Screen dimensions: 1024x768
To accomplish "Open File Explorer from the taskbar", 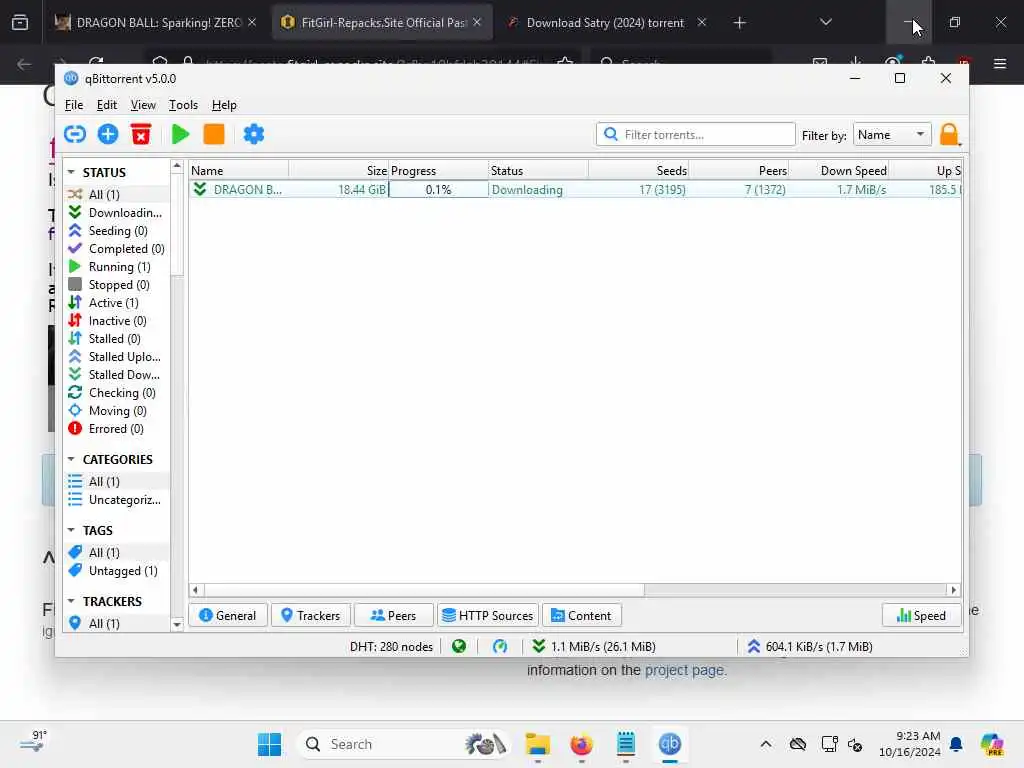I will pos(537,744).
